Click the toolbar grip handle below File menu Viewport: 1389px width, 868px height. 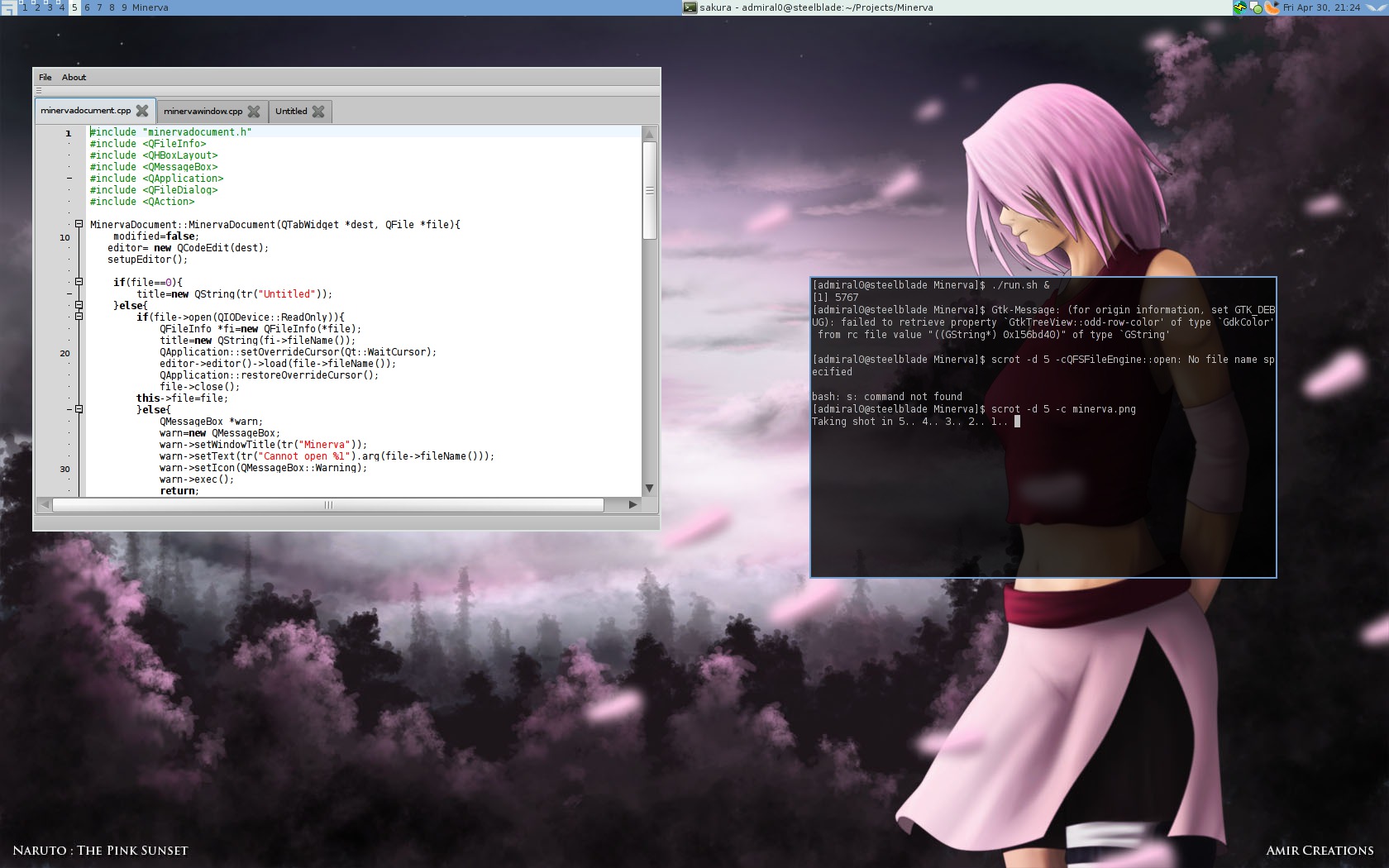(38, 91)
